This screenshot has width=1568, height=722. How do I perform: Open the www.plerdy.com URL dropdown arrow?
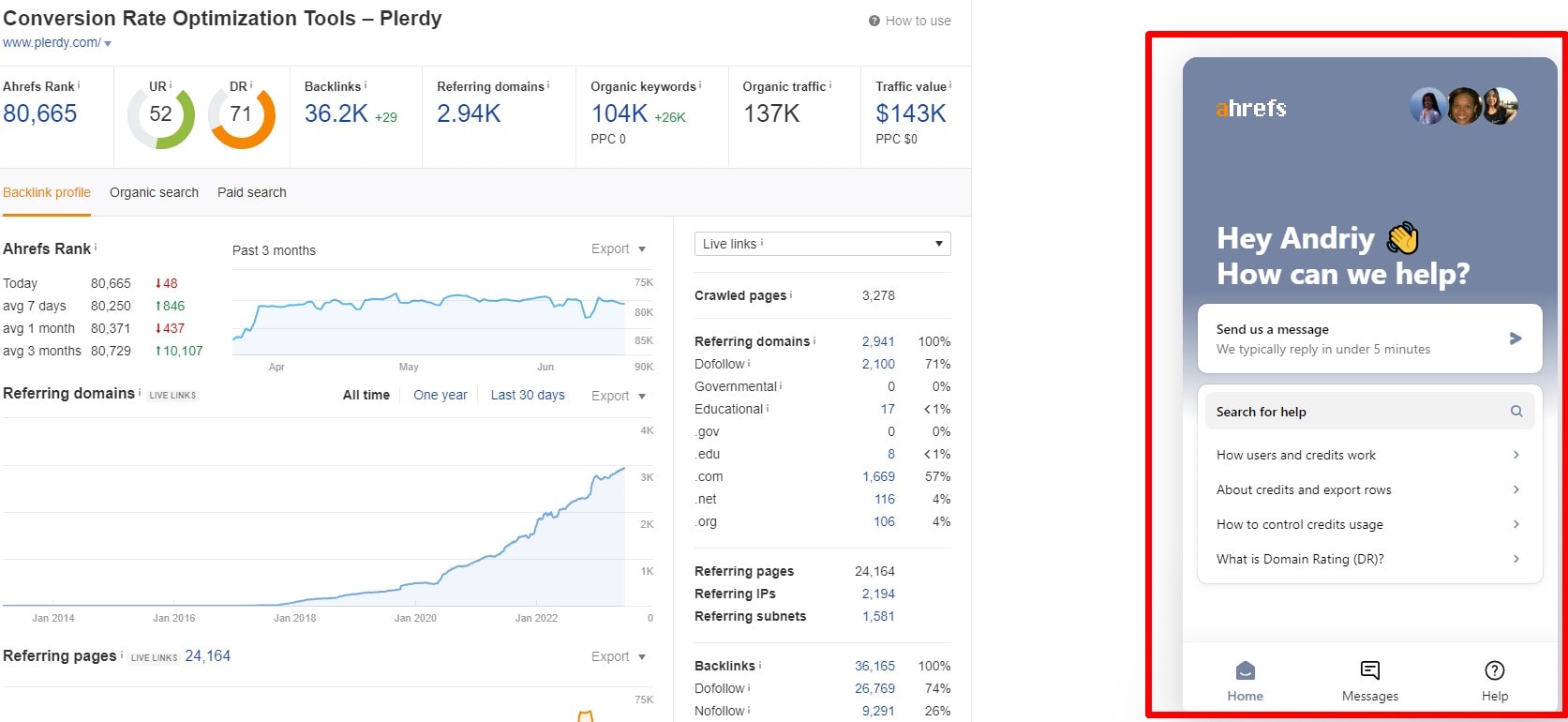point(108,44)
